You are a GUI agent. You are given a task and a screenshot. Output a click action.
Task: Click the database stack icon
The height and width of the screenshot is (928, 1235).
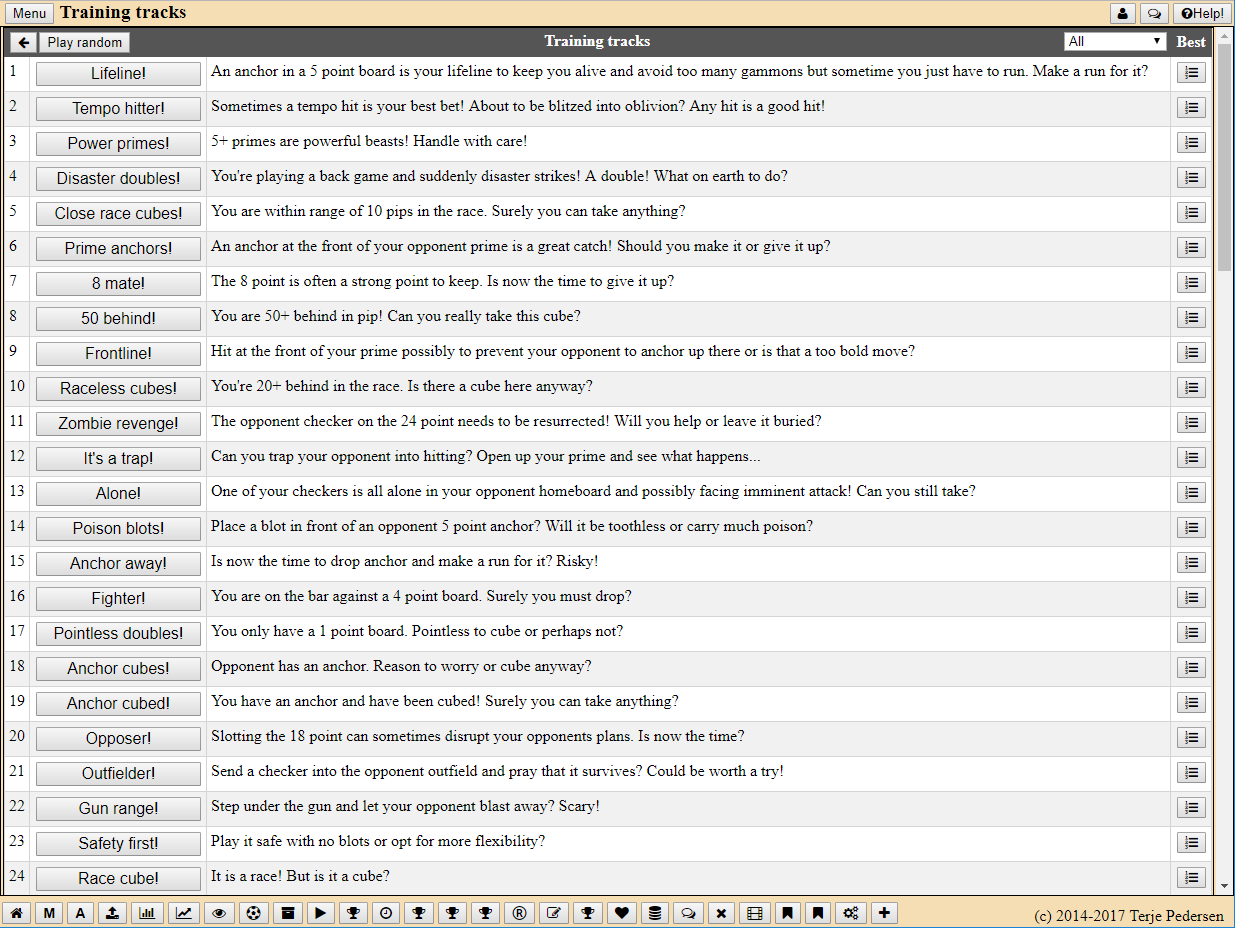click(655, 913)
